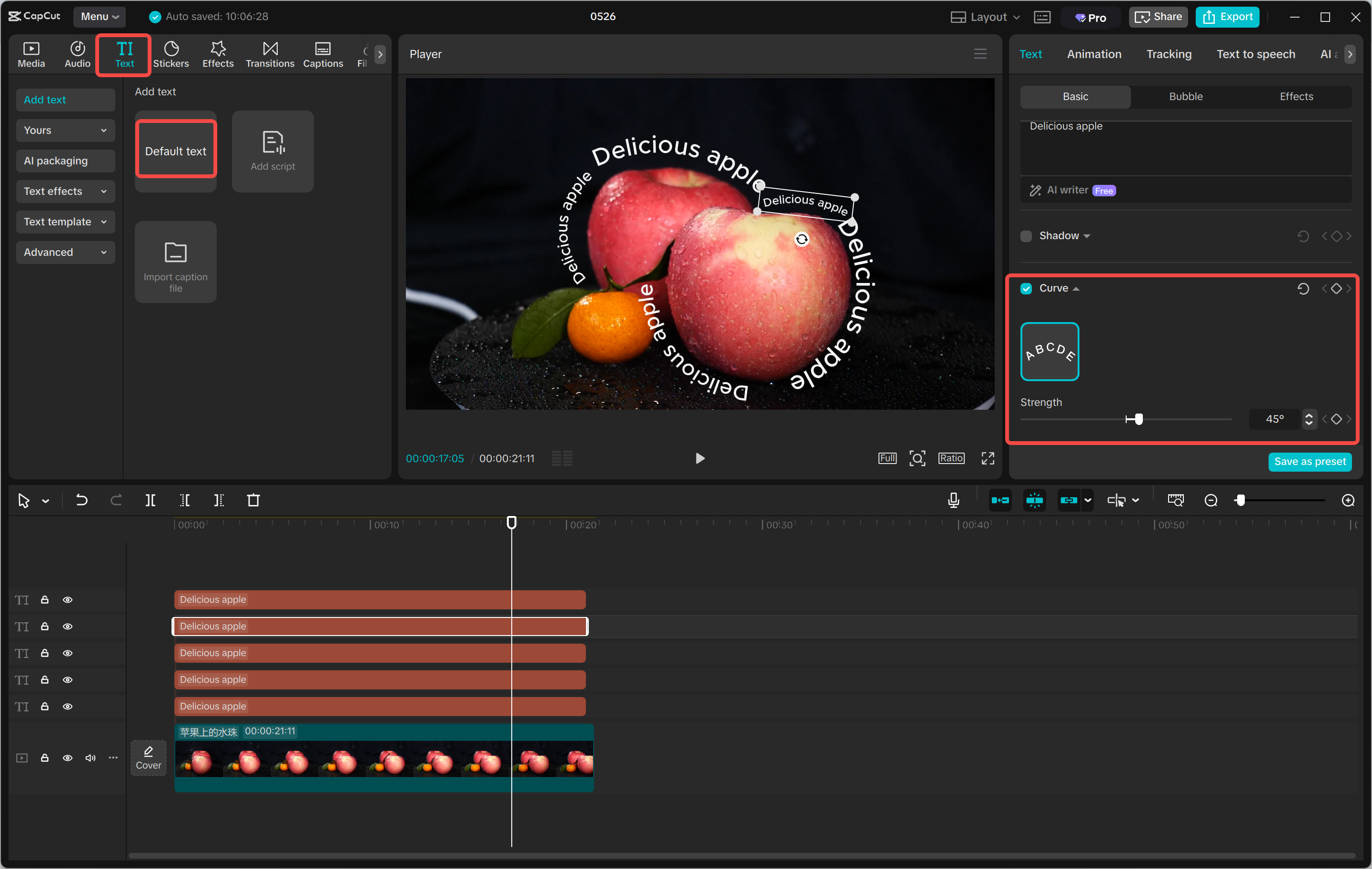The width and height of the screenshot is (1372, 869).
Task: Expand the Text effects section
Action: coord(65,191)
